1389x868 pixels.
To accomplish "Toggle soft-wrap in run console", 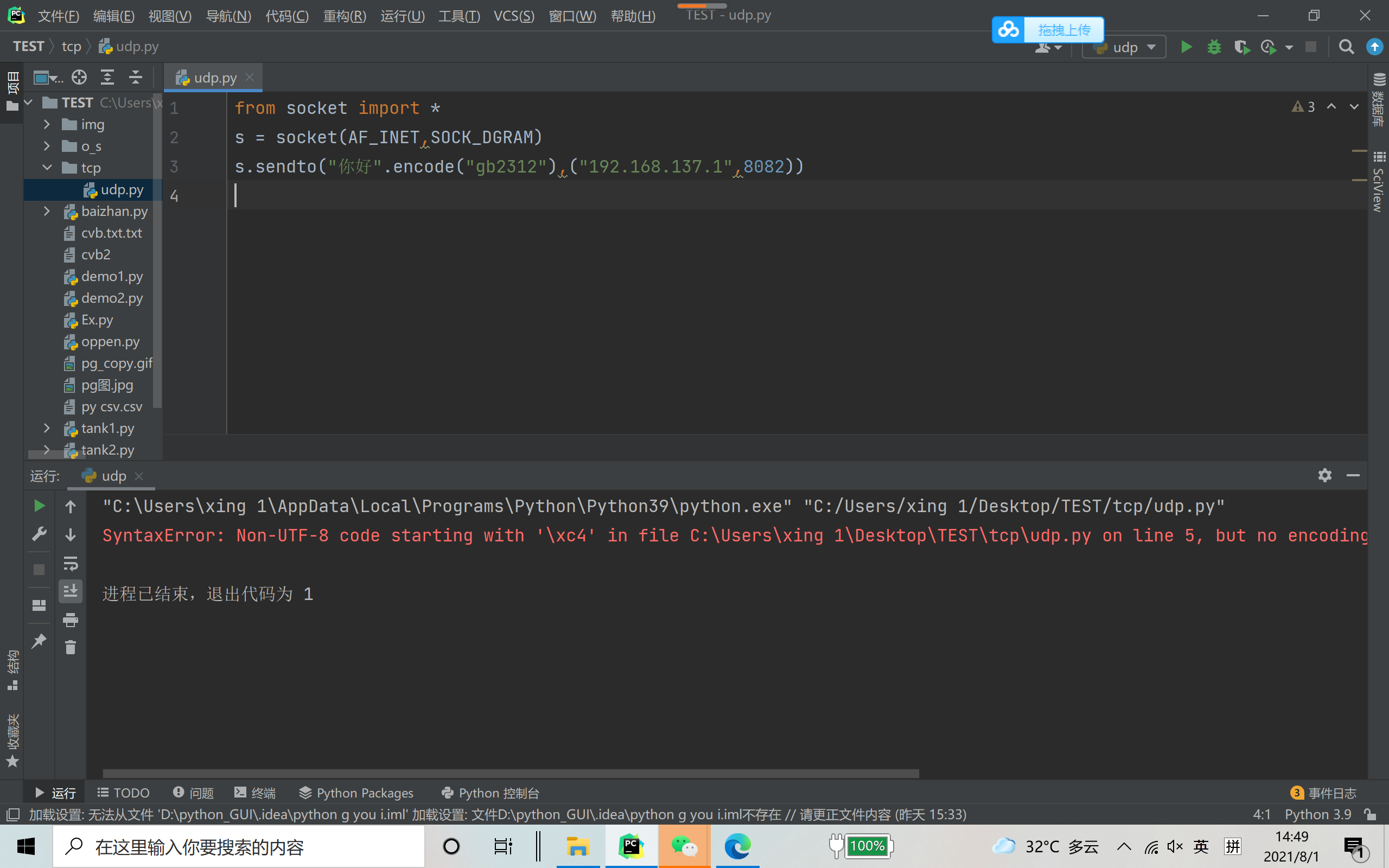I will click(x=71, y=564).
